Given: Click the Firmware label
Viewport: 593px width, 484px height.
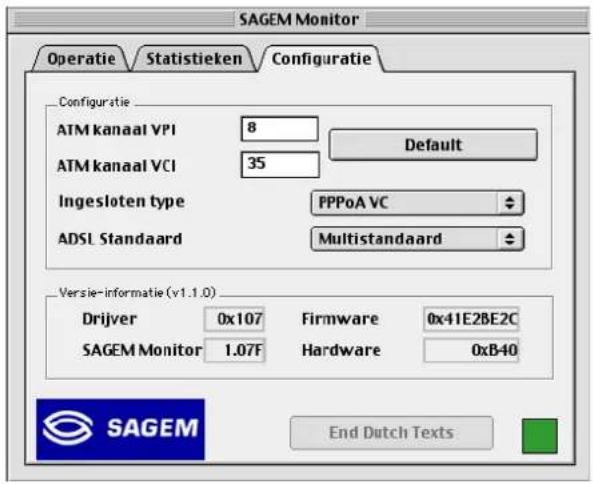Looking at the screenshot, I should coord(340,319).
